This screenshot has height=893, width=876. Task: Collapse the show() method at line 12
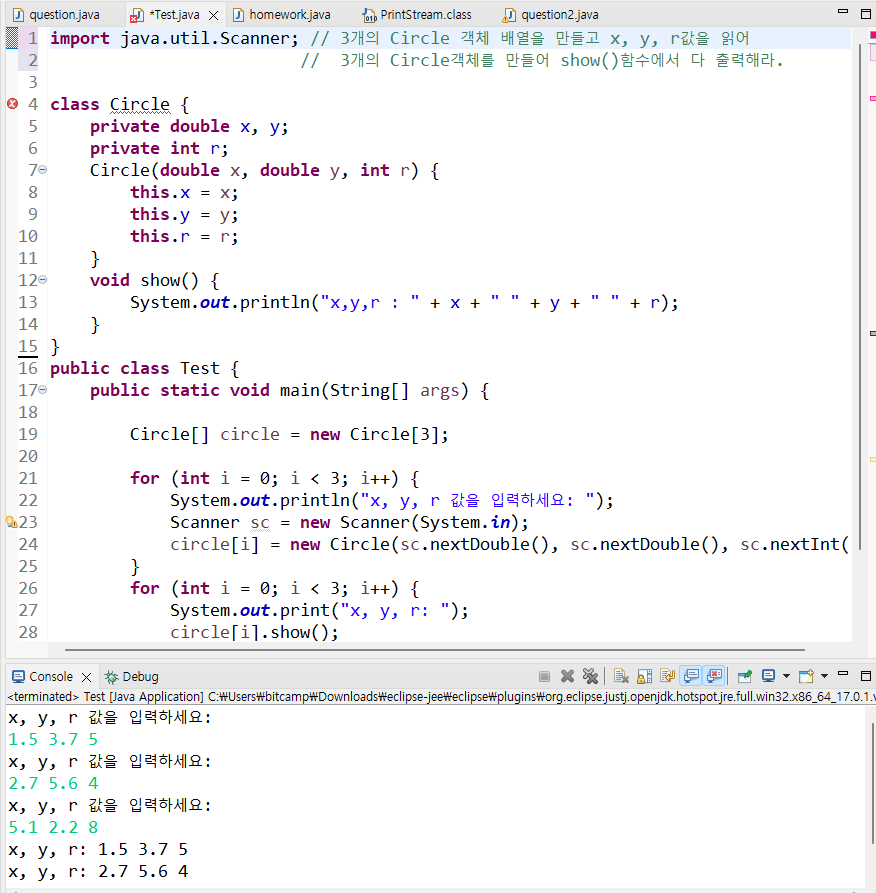tap(43, 280)
